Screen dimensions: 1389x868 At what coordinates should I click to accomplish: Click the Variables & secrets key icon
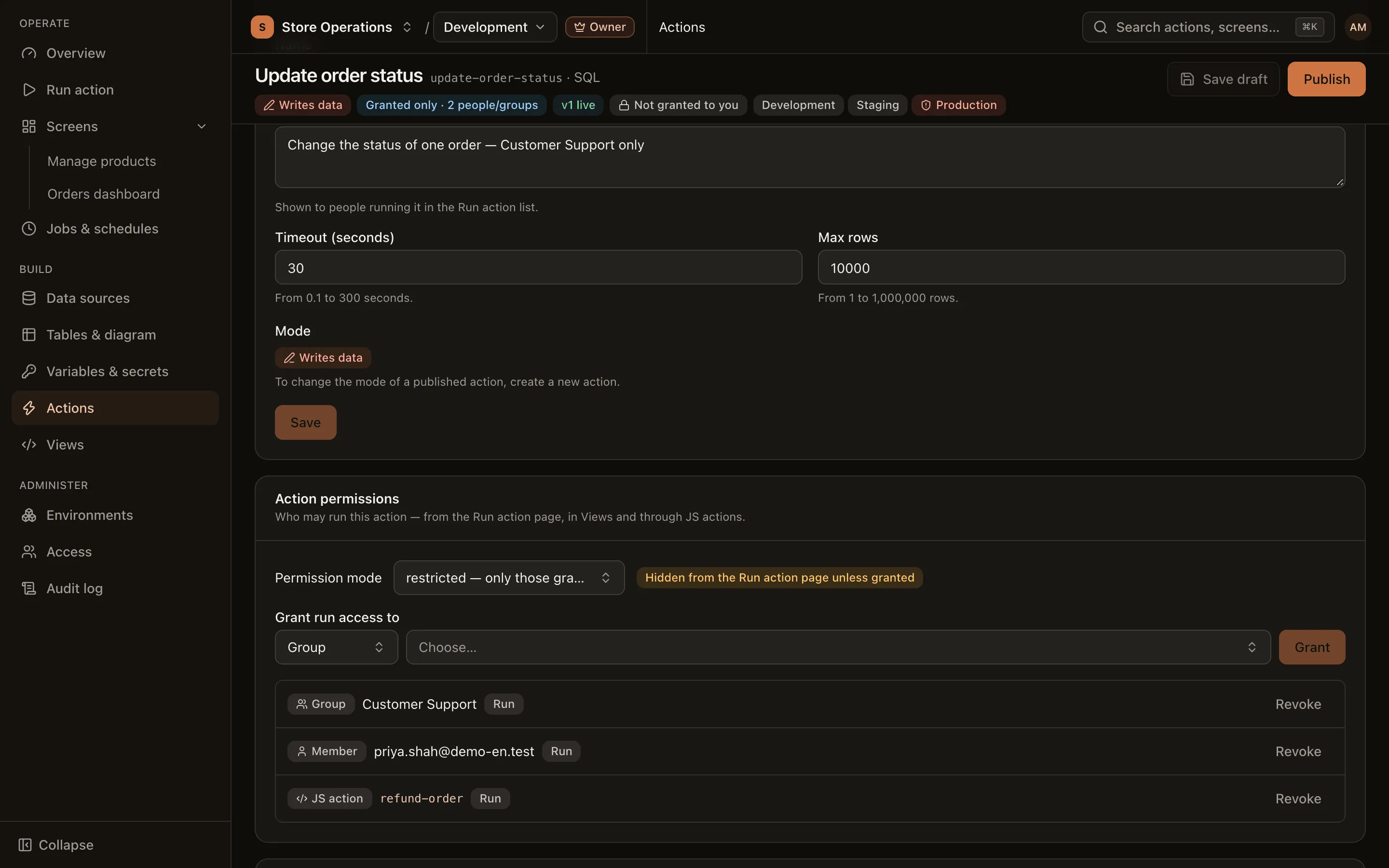pyautogui.click(x=29, y=371)
